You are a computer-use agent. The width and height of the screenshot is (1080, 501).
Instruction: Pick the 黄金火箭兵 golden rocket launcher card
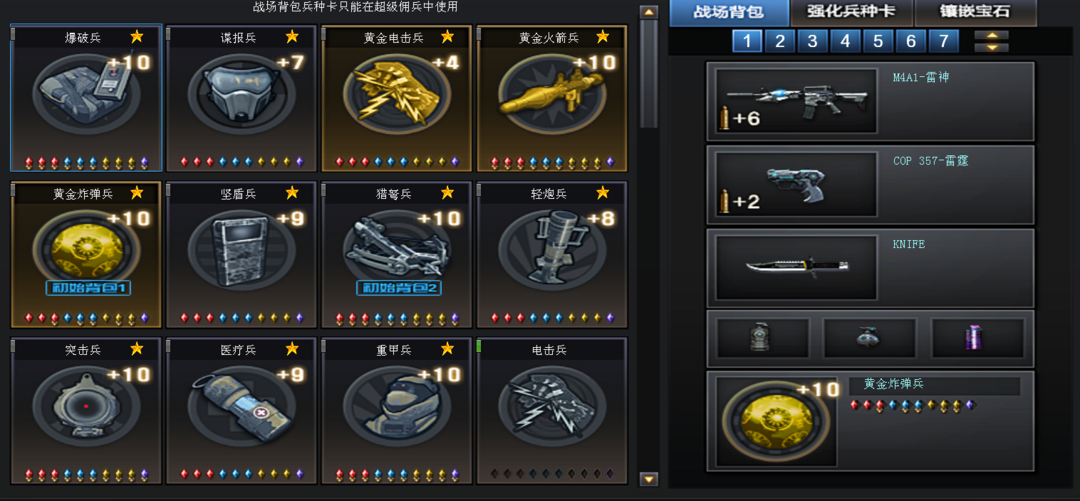552,98
